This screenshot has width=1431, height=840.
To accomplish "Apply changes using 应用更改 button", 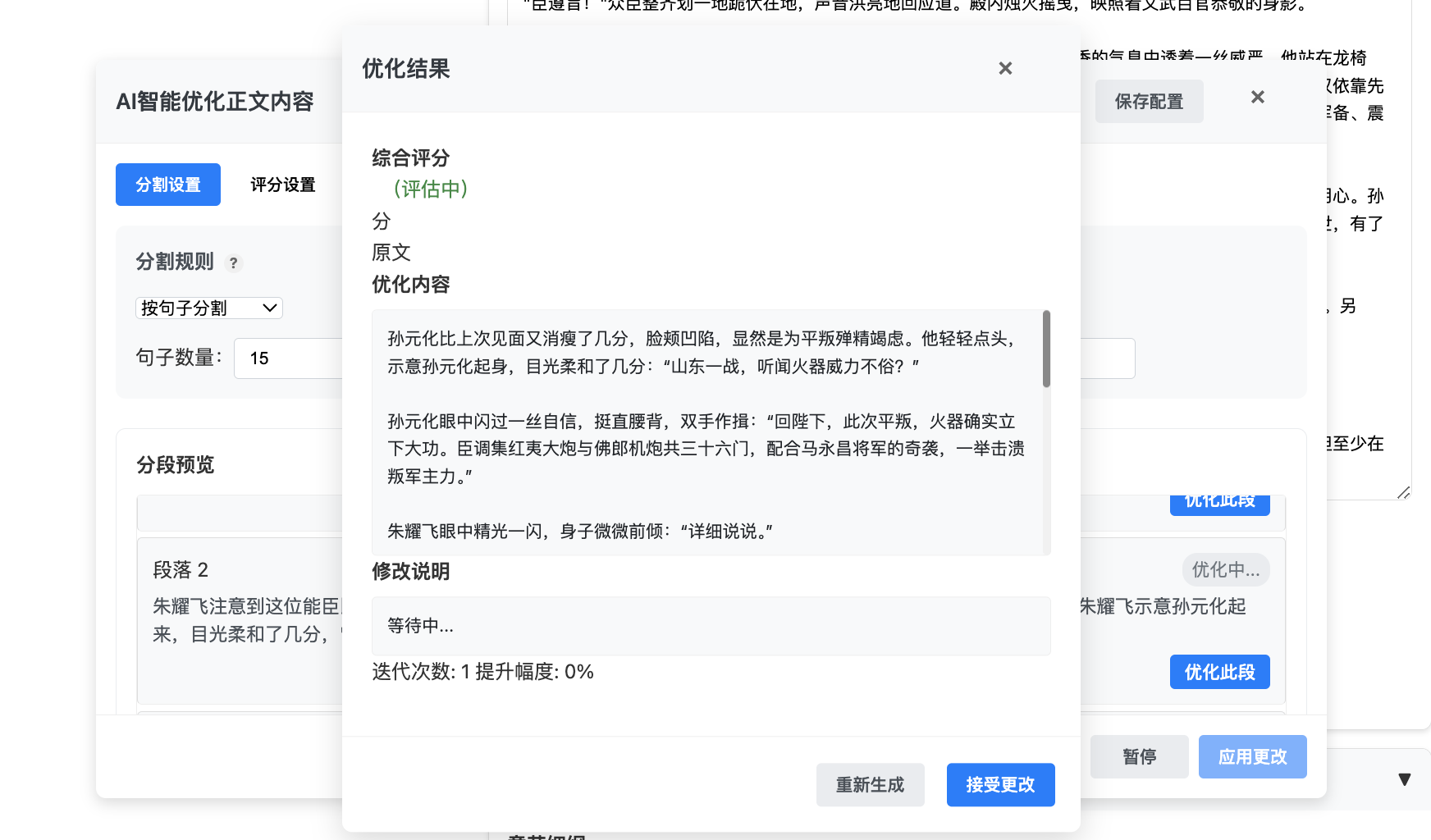I will point(1252,756).
